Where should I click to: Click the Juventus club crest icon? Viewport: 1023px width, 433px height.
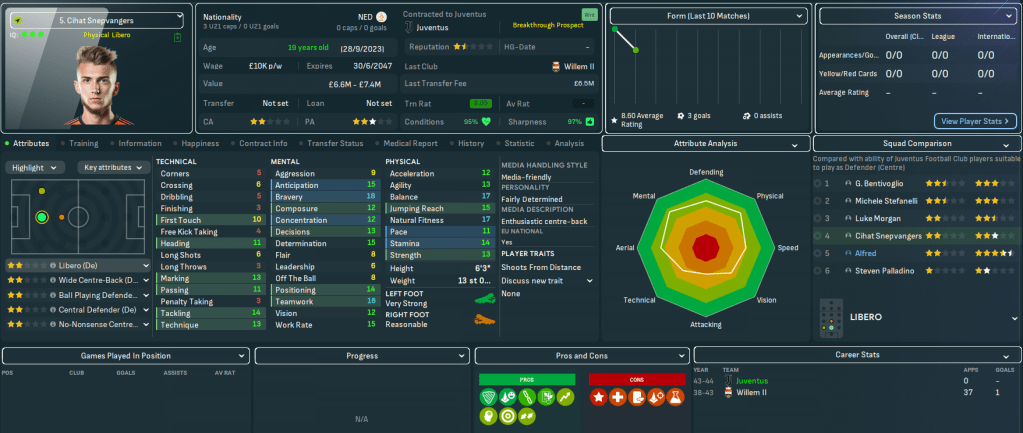(410, 28)
